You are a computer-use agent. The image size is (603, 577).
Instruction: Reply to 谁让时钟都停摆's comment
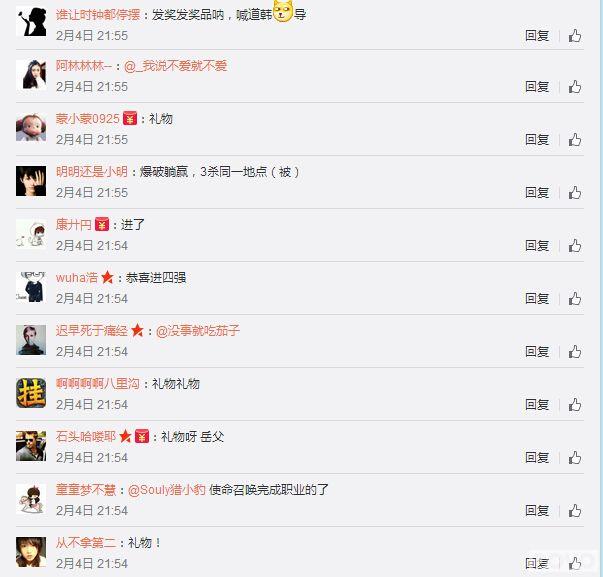[537, 36]
